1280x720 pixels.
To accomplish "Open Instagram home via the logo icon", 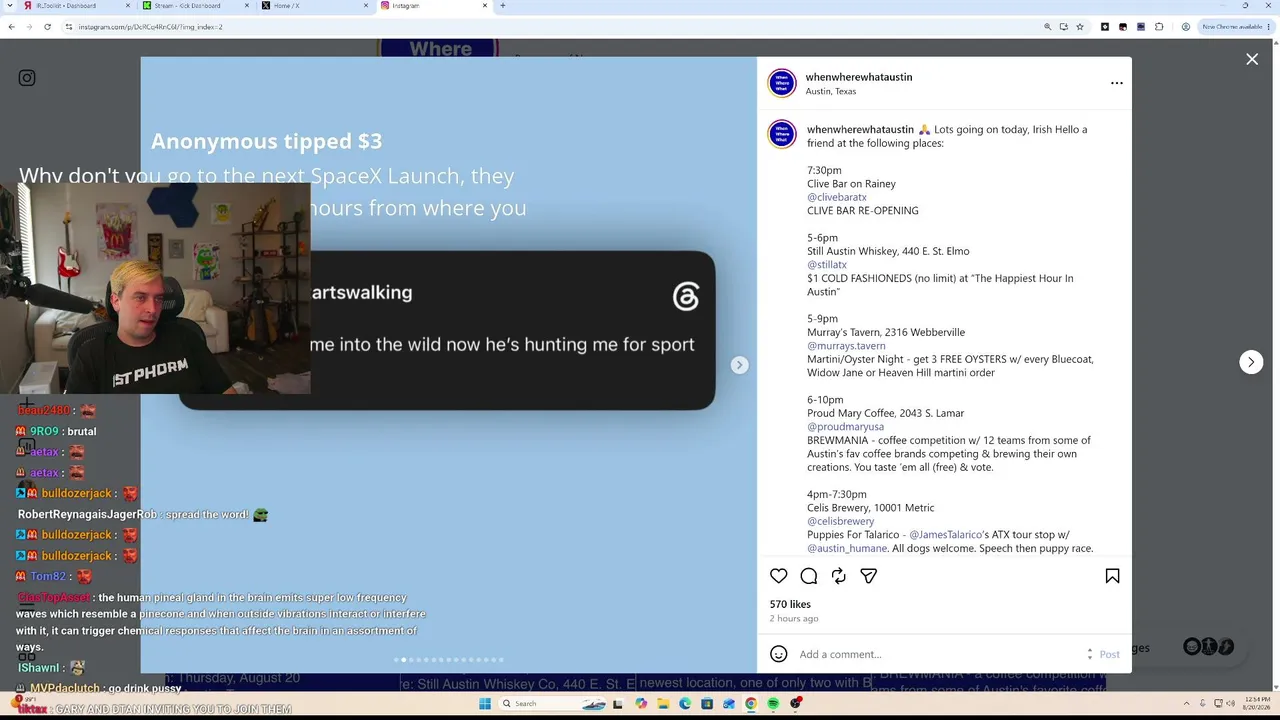I will [27, 78].
